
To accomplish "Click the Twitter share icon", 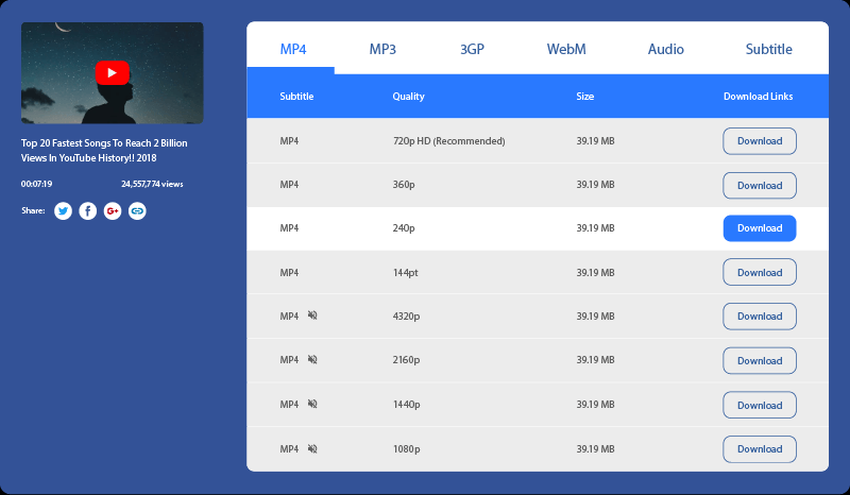I will [x=63, y=211].
